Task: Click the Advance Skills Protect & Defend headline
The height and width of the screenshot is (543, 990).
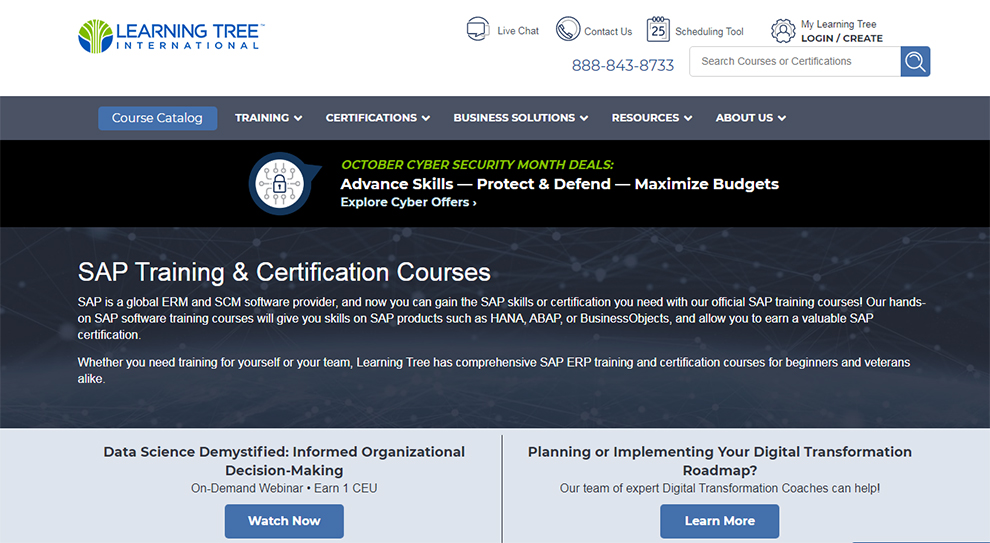Action: [x=559, y=184]
